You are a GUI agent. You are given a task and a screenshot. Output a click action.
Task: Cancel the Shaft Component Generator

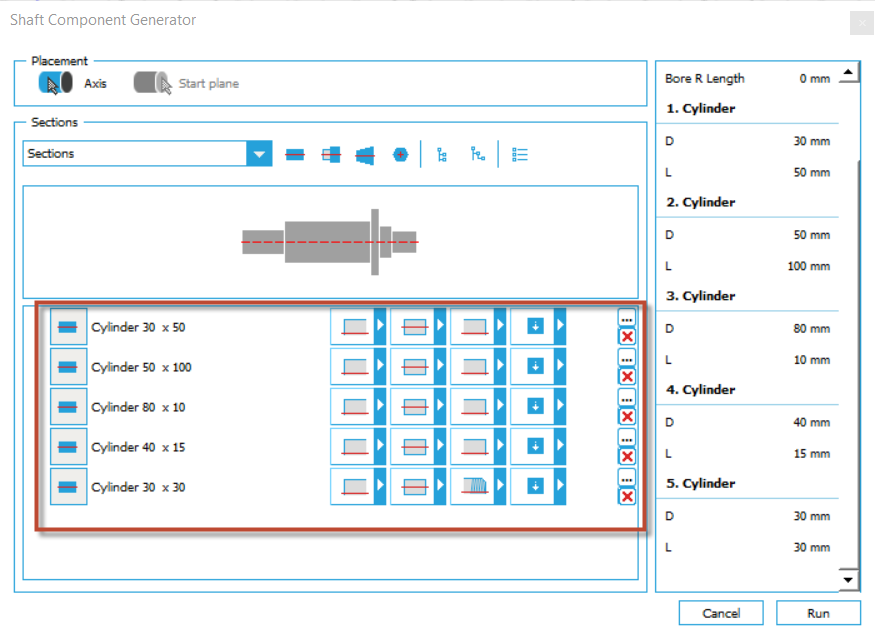(720, 612)
